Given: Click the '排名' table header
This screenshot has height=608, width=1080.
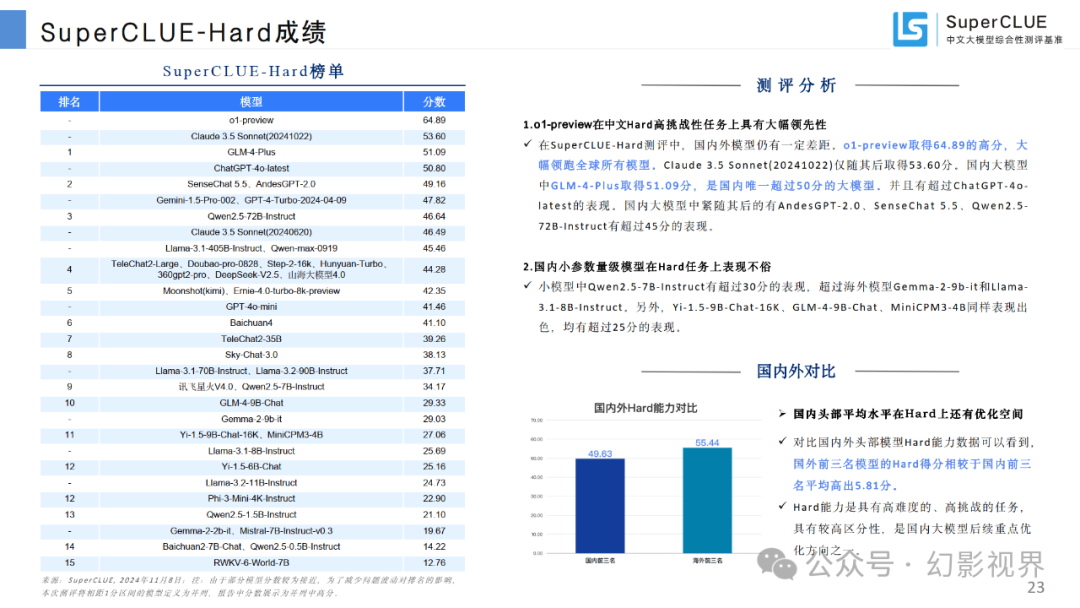Looking at the screenshot, I should point(70,102).
